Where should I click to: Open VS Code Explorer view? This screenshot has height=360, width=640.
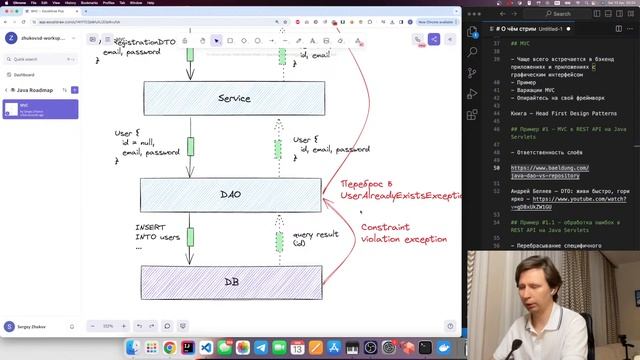tap(472, 32)
